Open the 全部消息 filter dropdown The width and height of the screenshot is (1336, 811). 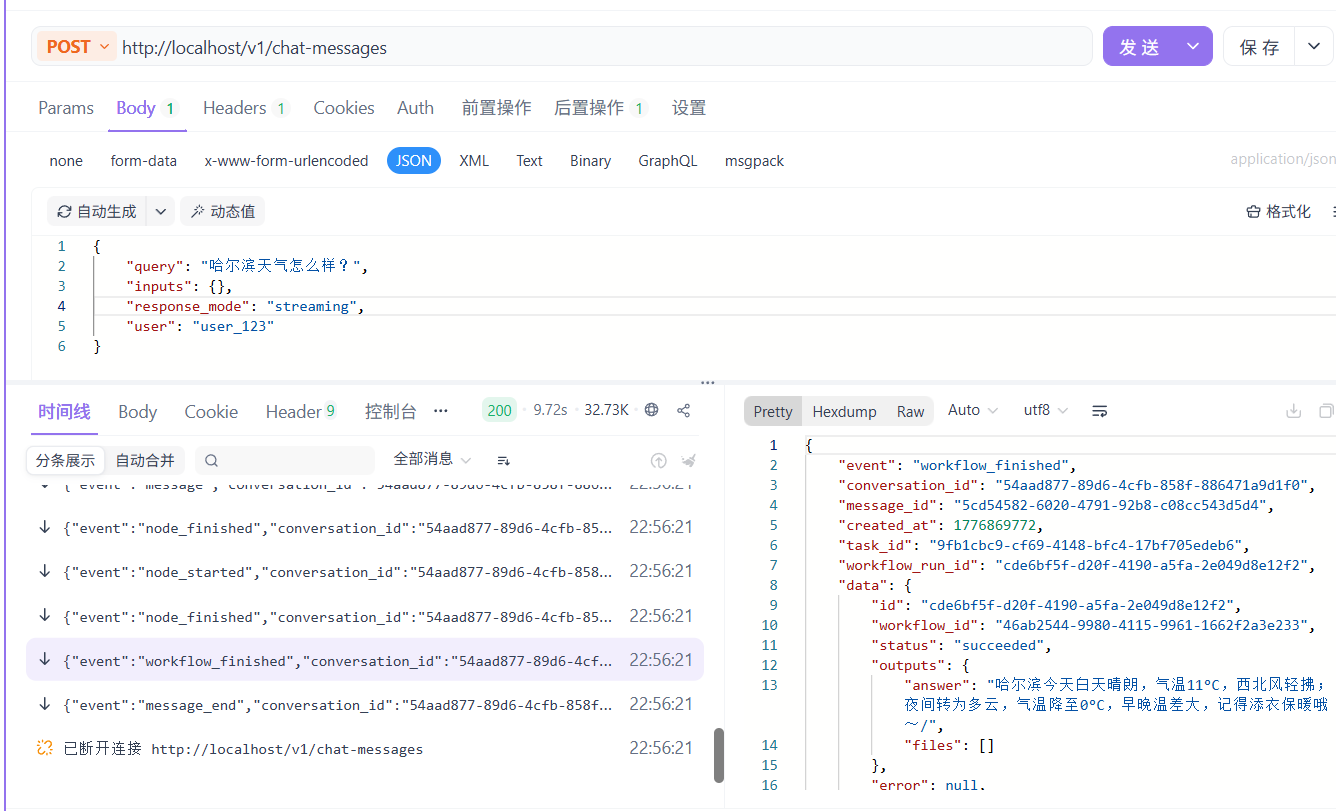(432, 459)
